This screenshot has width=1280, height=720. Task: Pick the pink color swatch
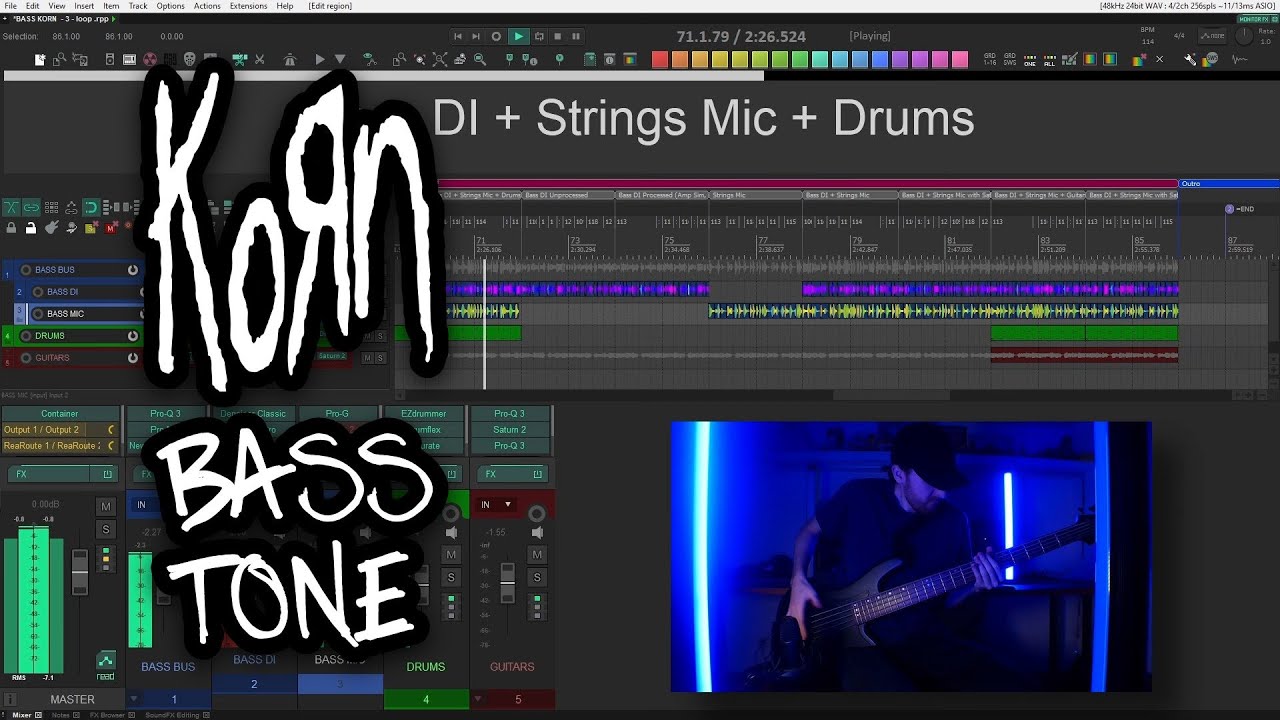(960, 60)
